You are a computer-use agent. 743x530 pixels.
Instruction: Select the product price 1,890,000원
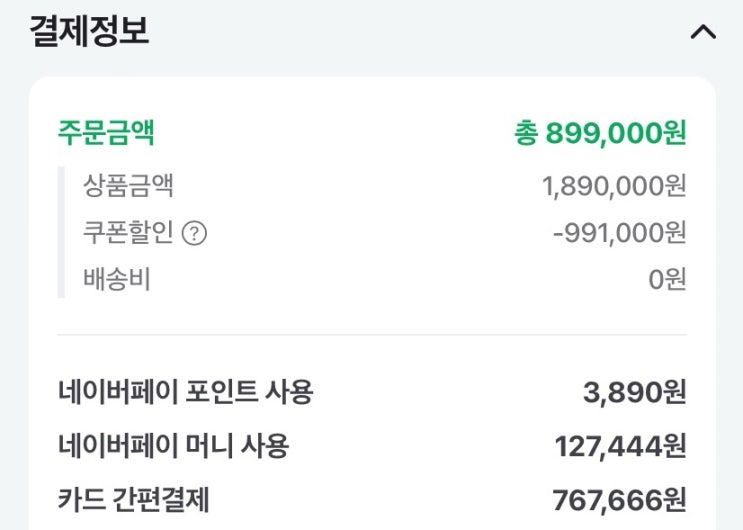(614, 185)
